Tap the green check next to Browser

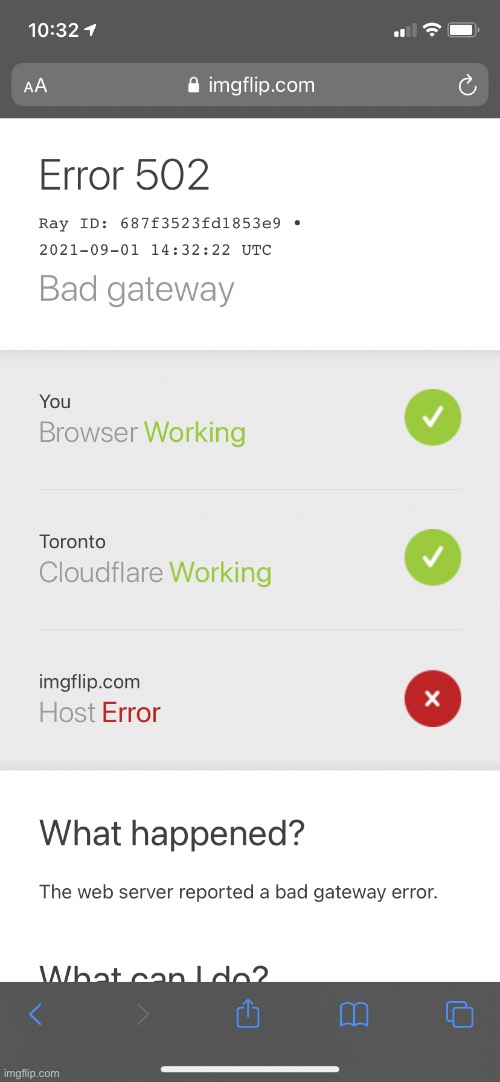432,417
